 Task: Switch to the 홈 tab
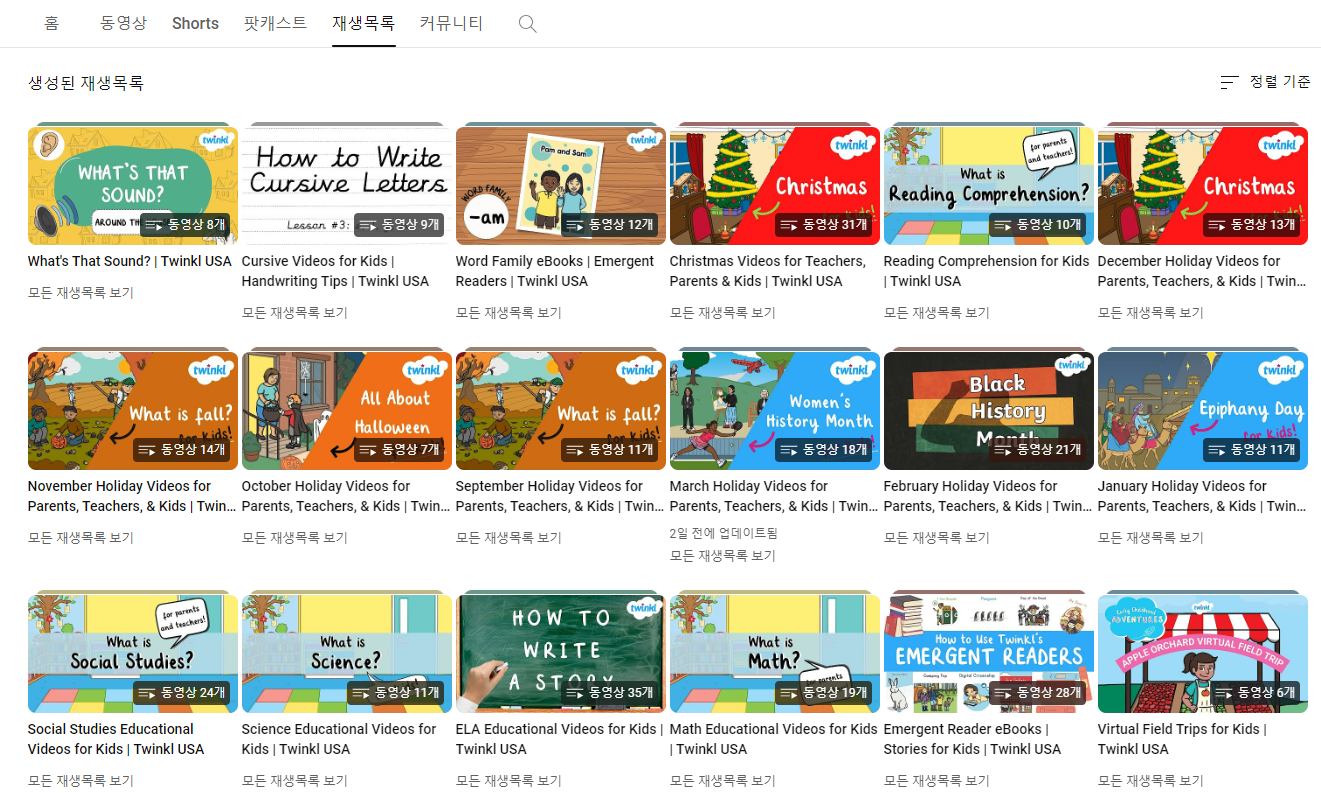pos(52,23)
